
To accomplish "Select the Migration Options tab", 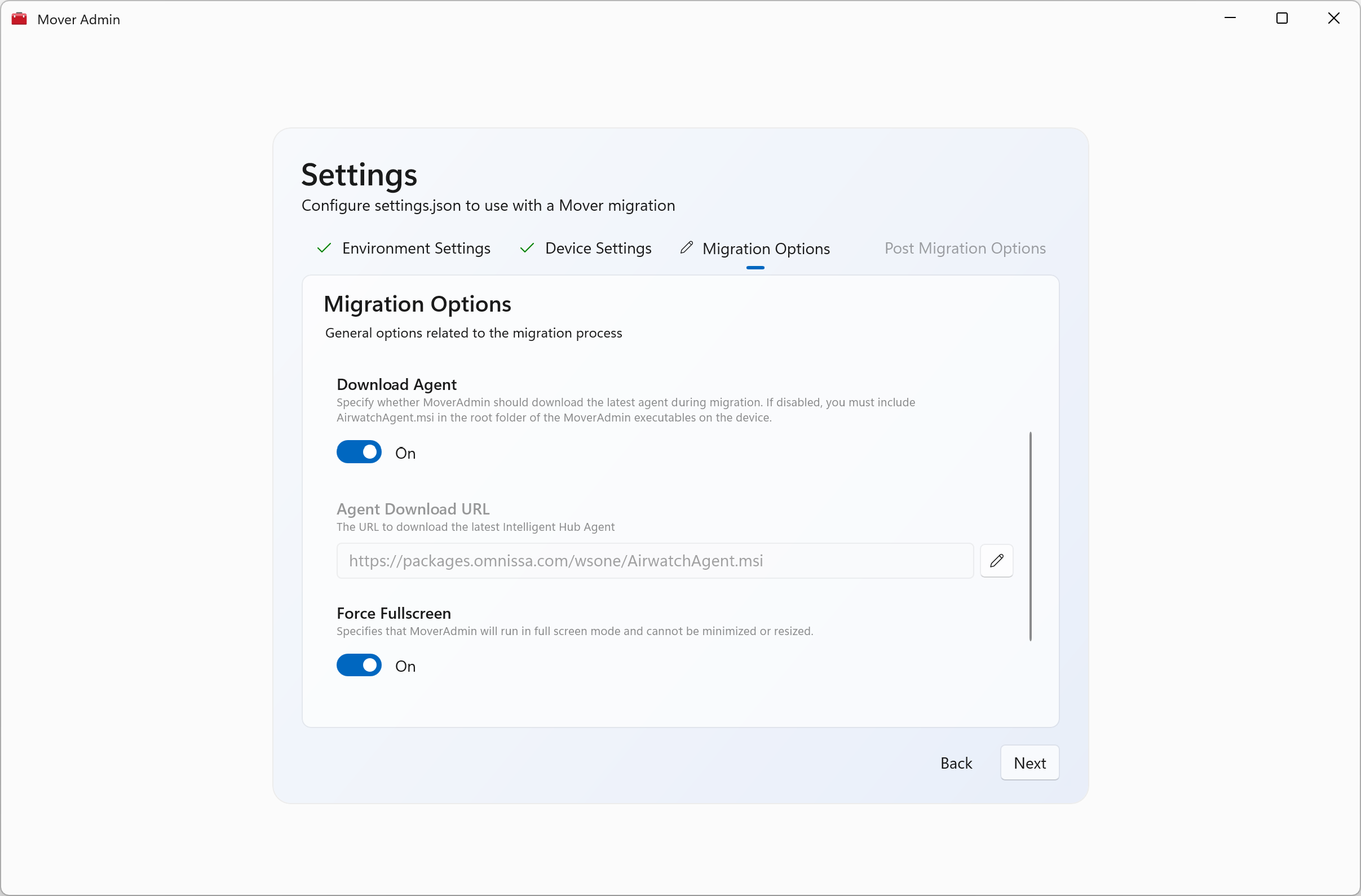I will (x=766, y=249).
